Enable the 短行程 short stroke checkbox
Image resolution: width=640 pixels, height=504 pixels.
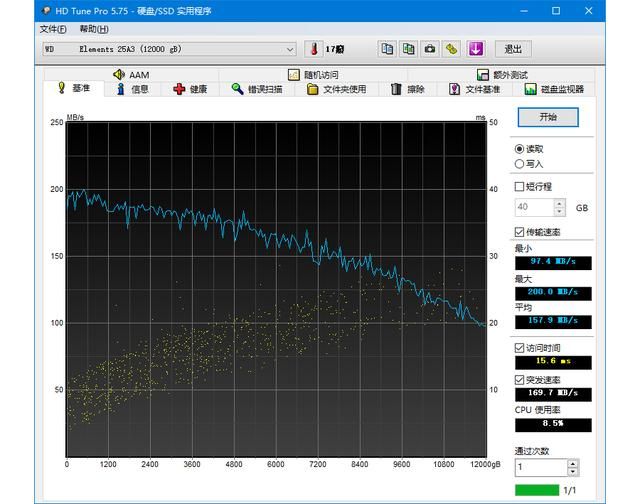click(519, 187)
